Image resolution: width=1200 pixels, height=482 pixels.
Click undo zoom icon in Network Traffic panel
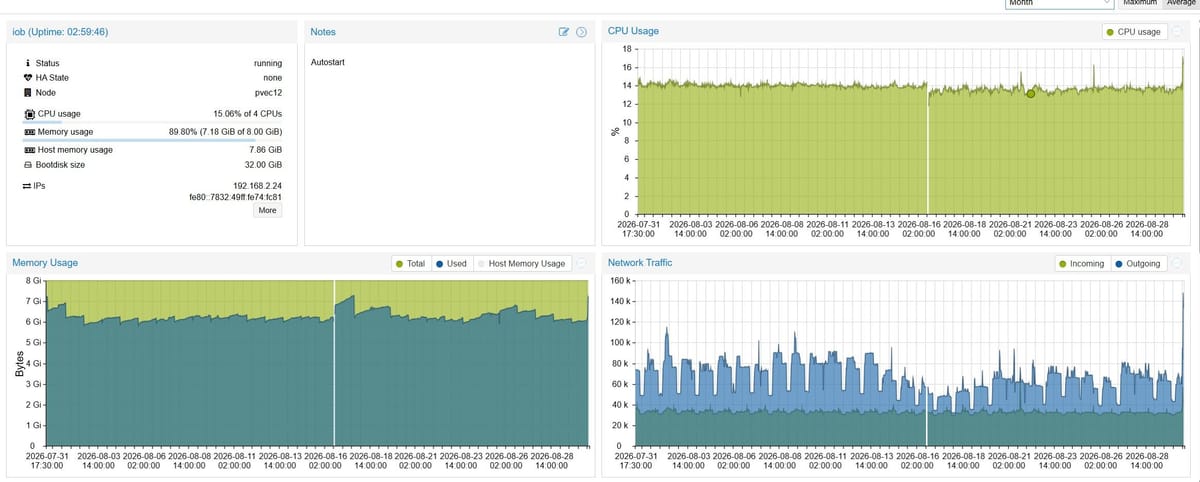[x=1176, y=264]
